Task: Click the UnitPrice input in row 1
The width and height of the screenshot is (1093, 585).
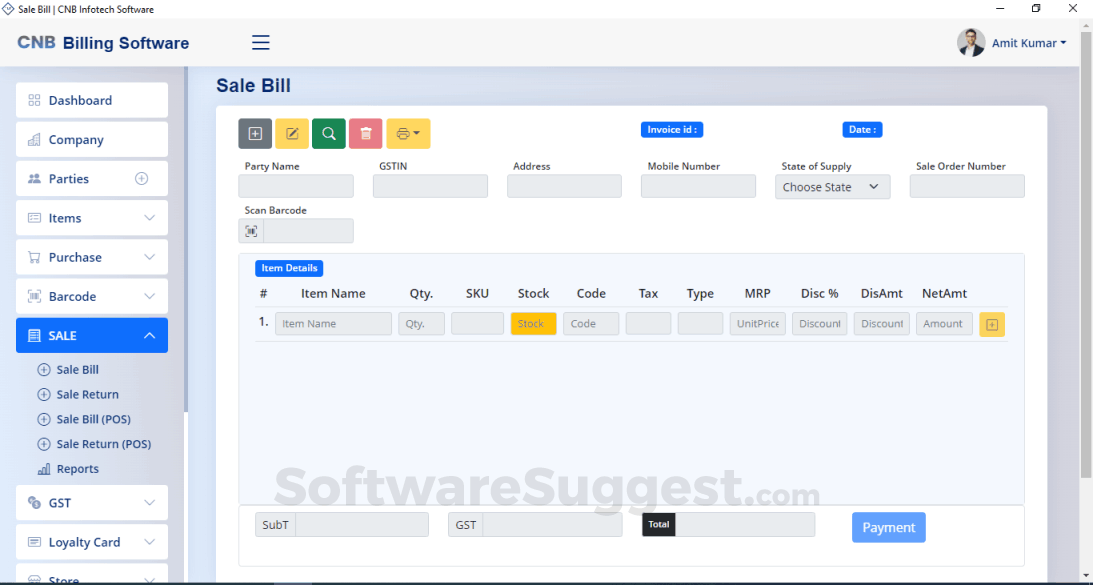Action: [x=758, y=324]
